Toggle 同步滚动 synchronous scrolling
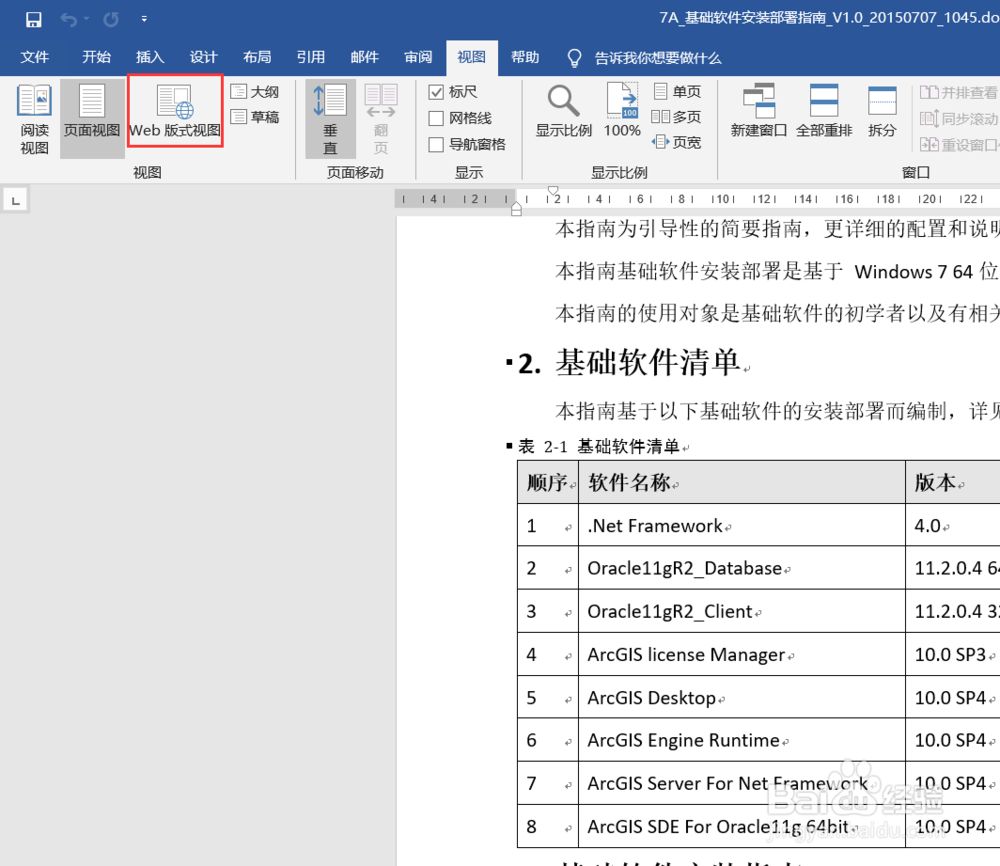 (x=959, y=119)
